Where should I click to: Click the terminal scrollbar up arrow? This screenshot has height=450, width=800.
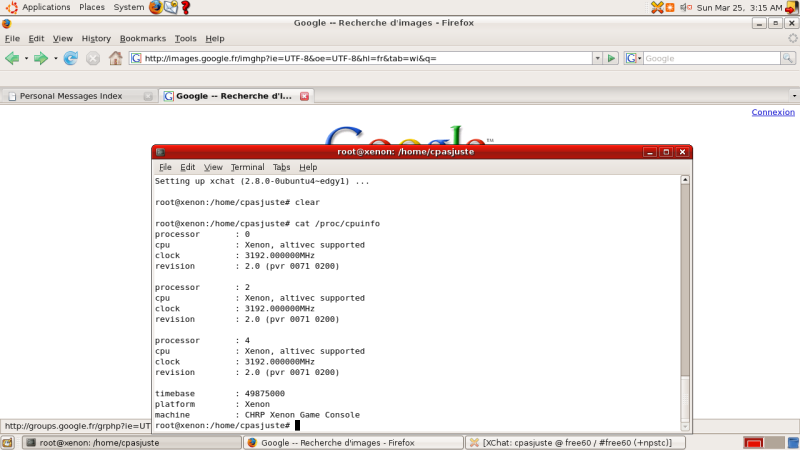click(685, 180)
